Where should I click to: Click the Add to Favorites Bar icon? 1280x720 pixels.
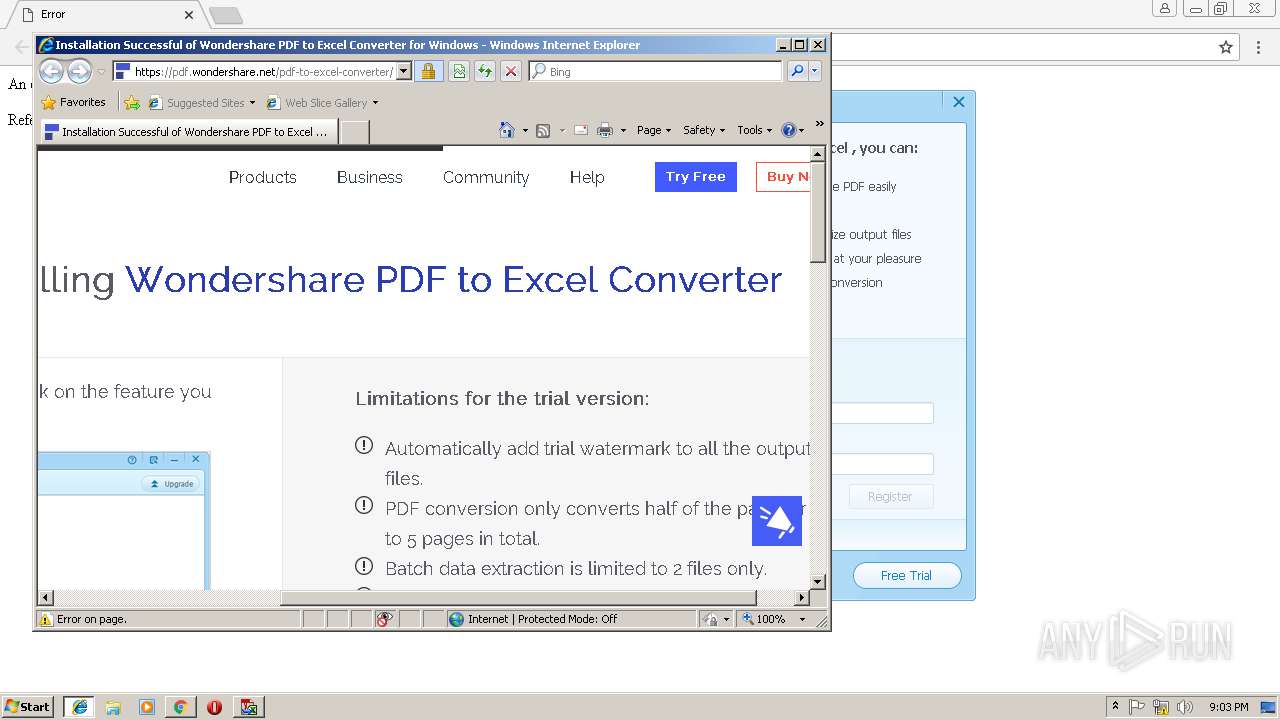click(132, 102)
